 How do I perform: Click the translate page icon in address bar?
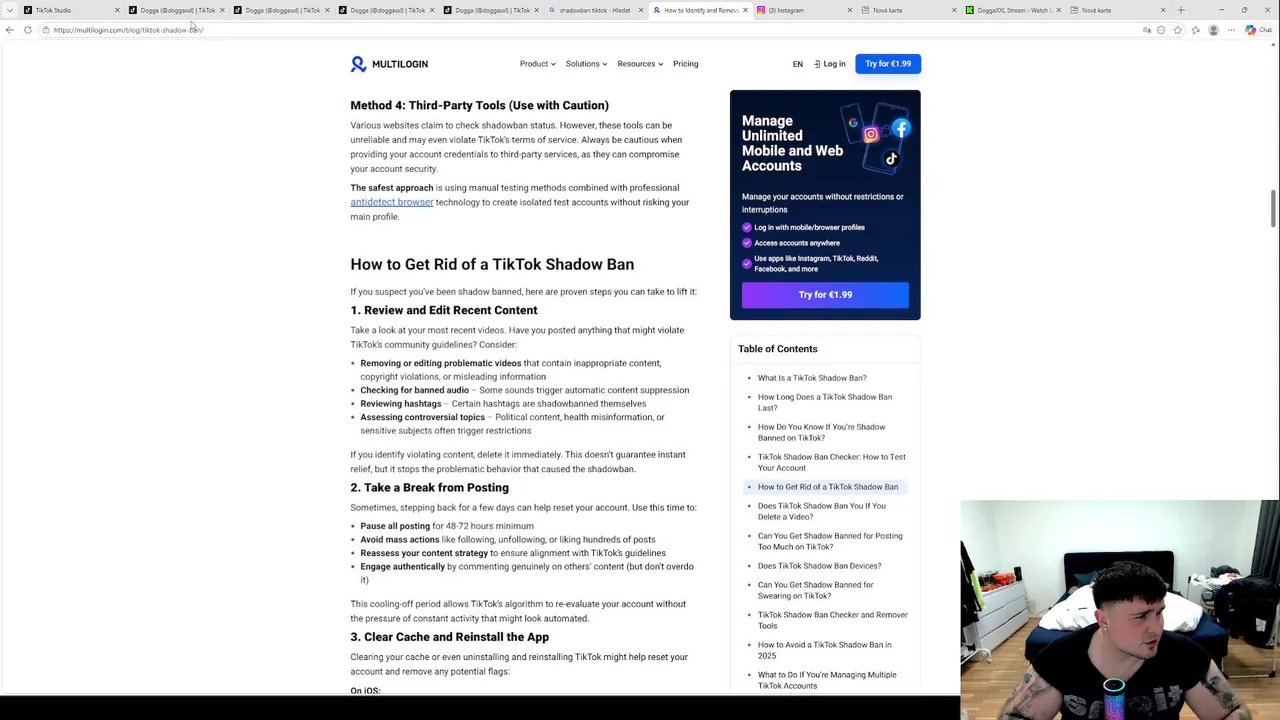(1146, 30)
